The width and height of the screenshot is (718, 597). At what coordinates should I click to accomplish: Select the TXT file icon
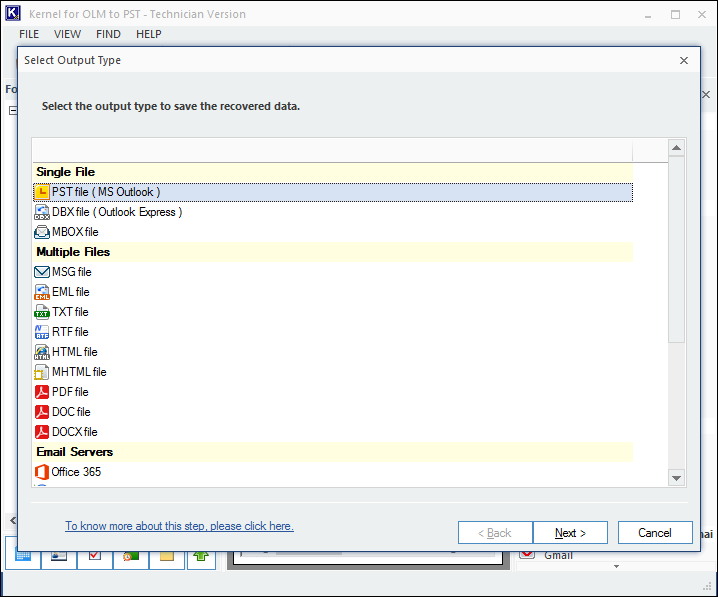[x=42, y=312]
